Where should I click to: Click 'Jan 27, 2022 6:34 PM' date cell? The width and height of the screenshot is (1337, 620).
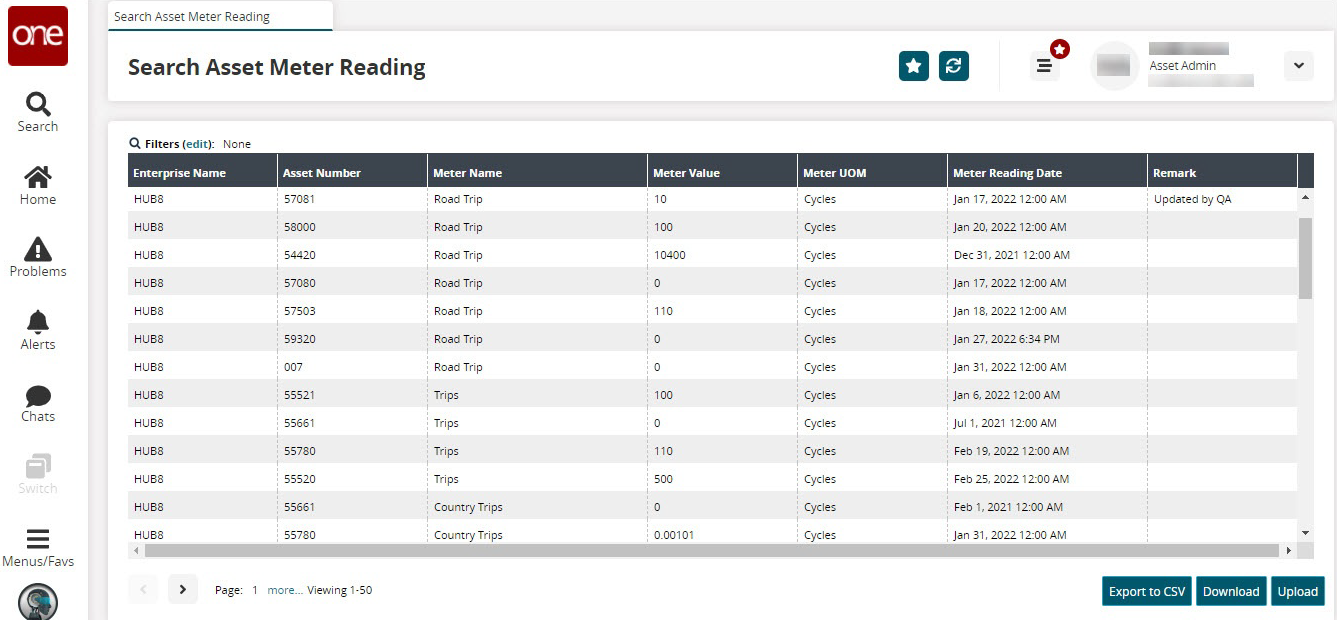point(1047,339)
